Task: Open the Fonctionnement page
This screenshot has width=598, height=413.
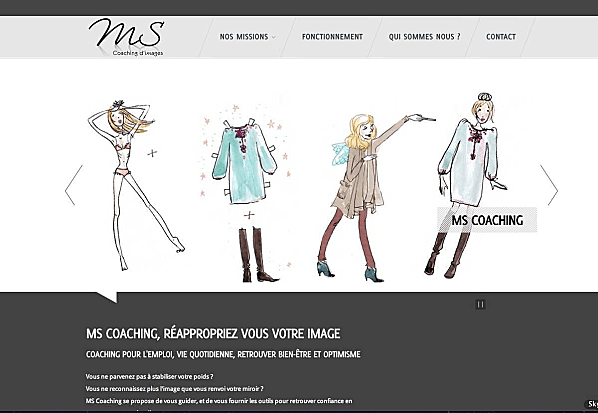Action: point(332,37)
